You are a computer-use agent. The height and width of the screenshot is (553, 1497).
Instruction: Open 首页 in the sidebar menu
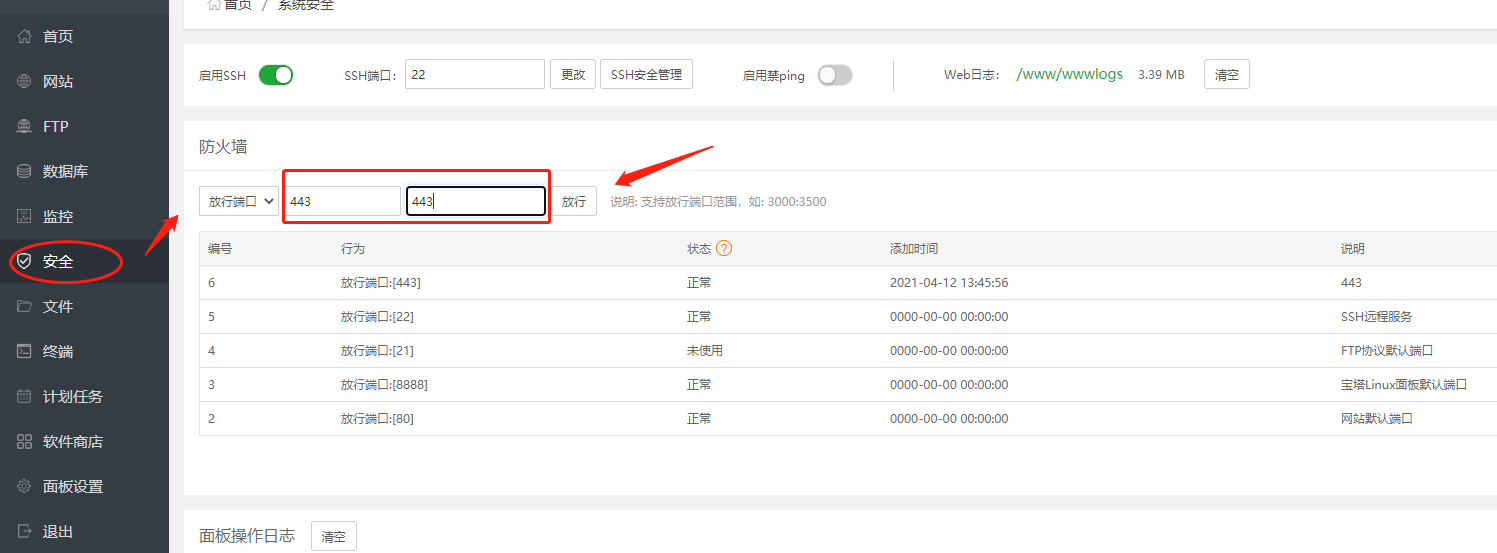click(x=58, y=36)
